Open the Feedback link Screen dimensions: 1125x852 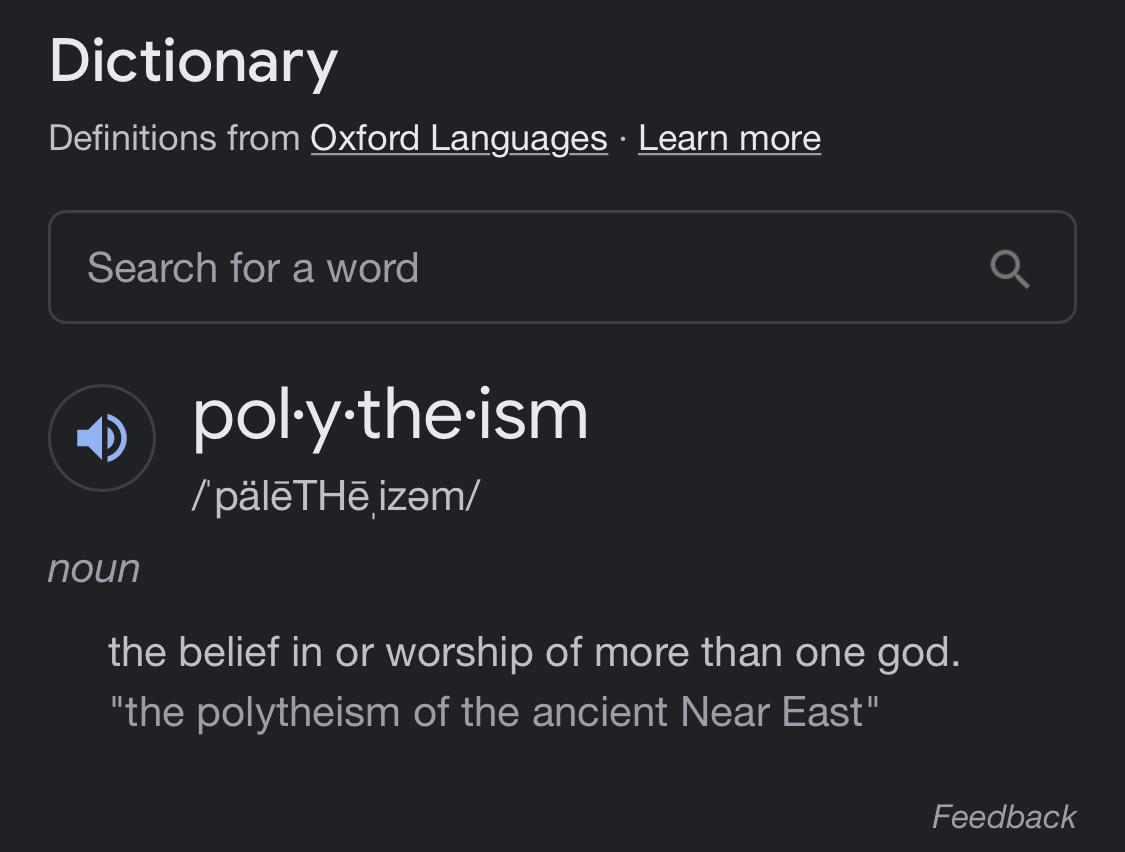[1003, 817]
